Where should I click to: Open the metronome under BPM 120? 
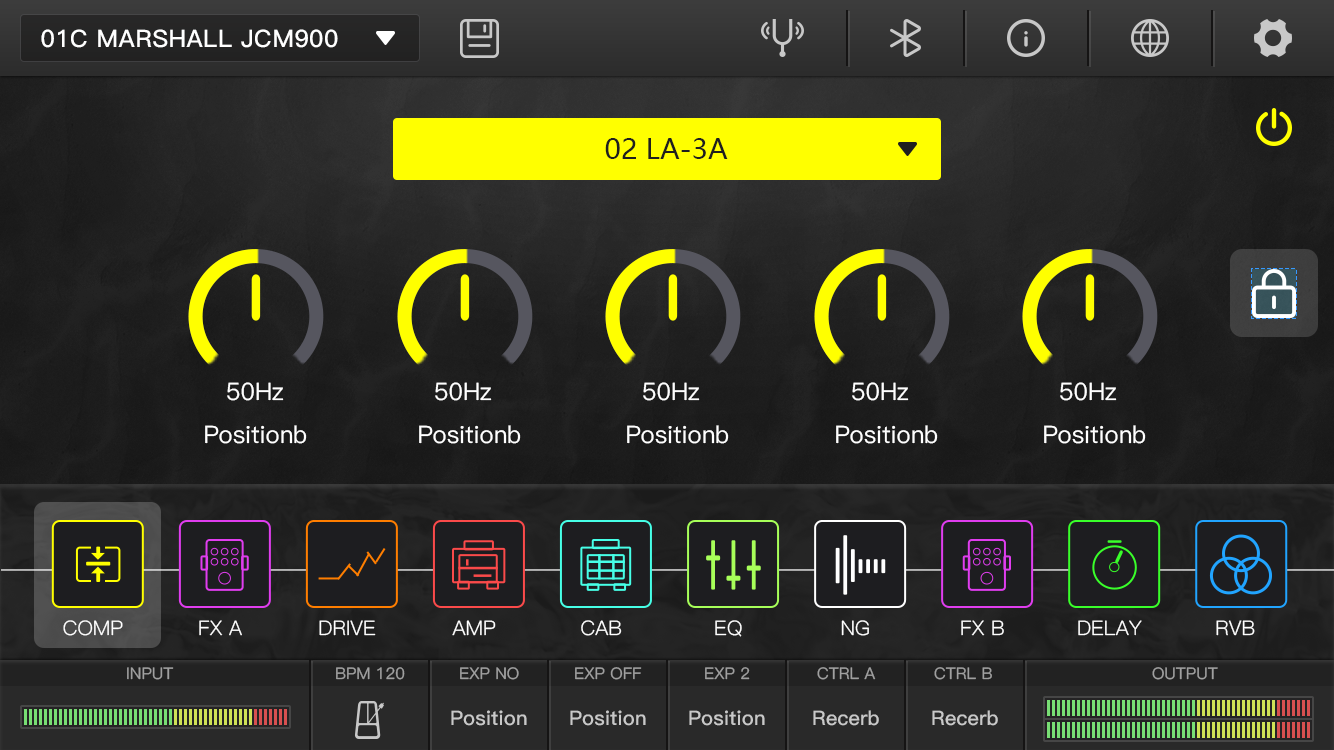pos(370,719)
